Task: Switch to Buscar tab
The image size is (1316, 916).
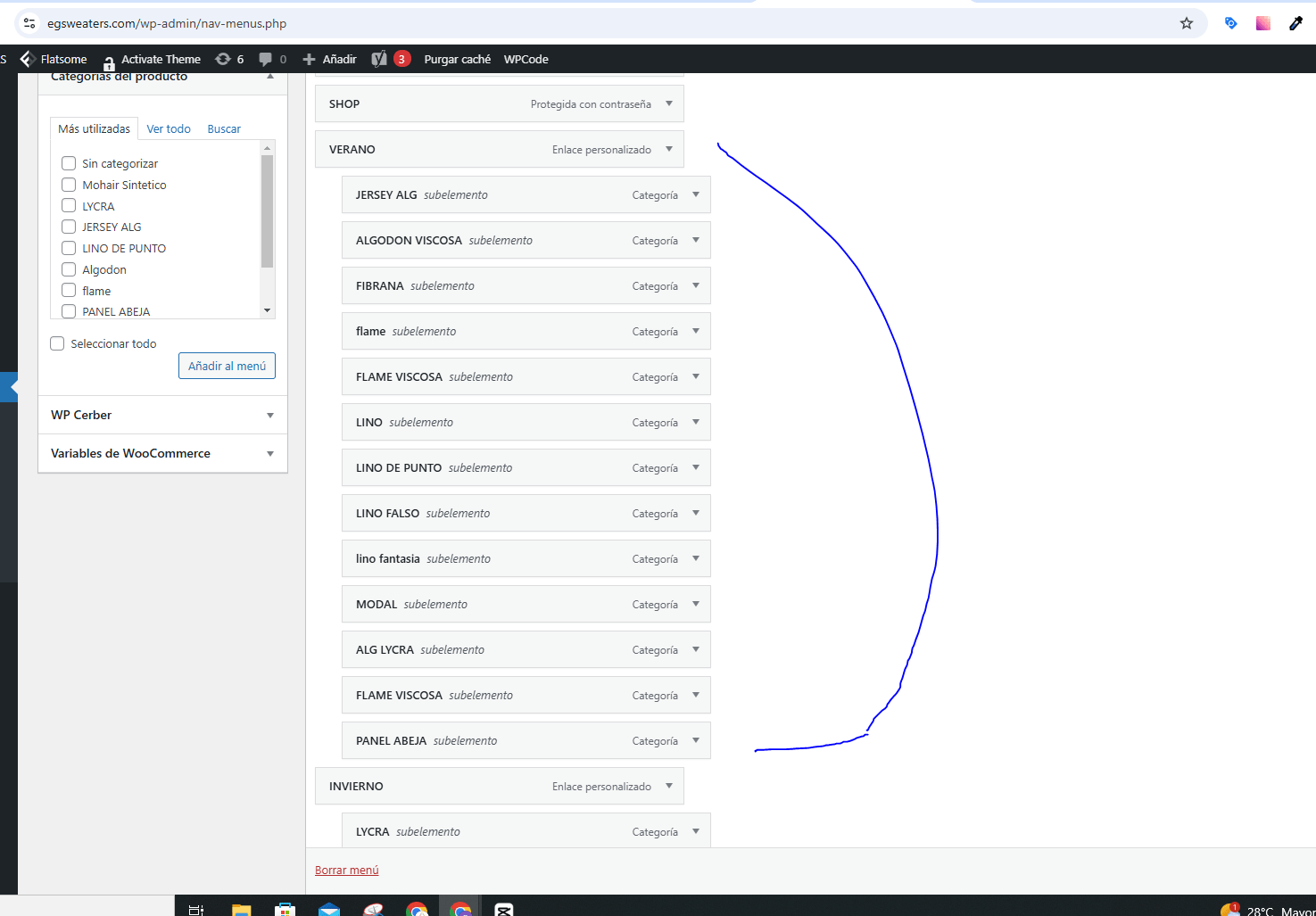Action: tap(224, 128)
